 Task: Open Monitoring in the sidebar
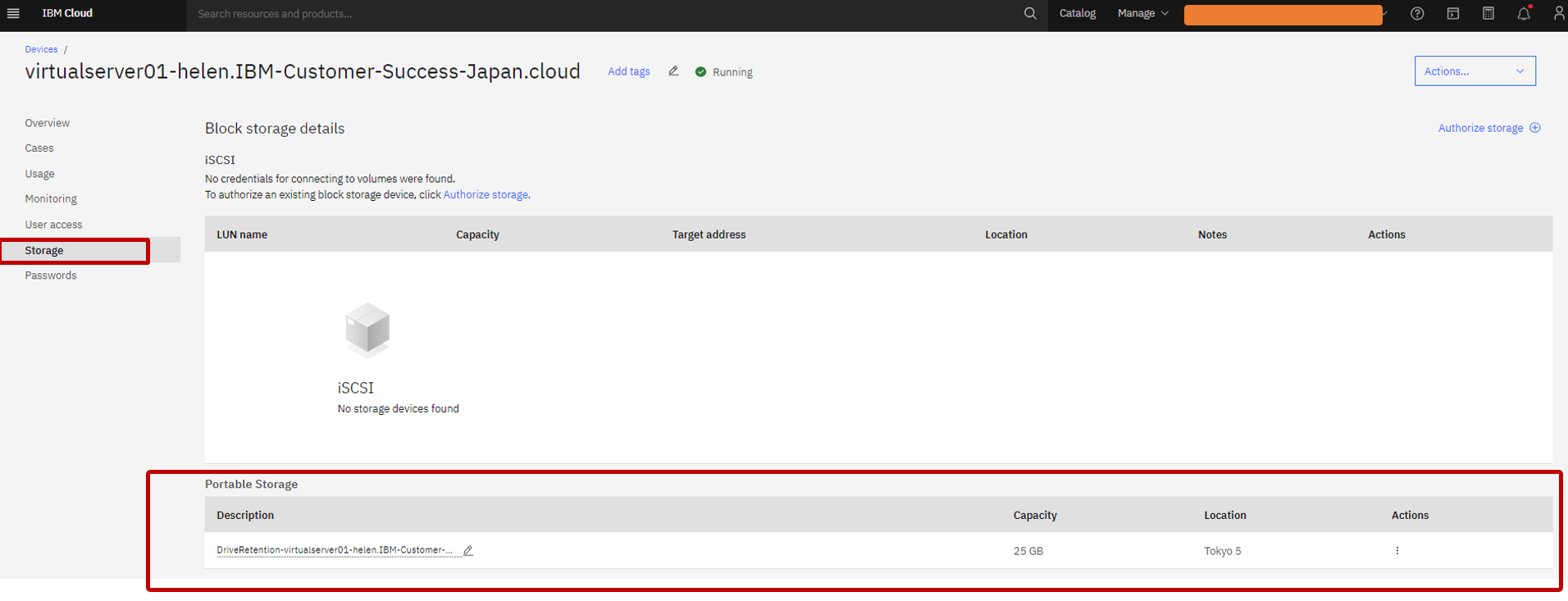coord(51,199)
